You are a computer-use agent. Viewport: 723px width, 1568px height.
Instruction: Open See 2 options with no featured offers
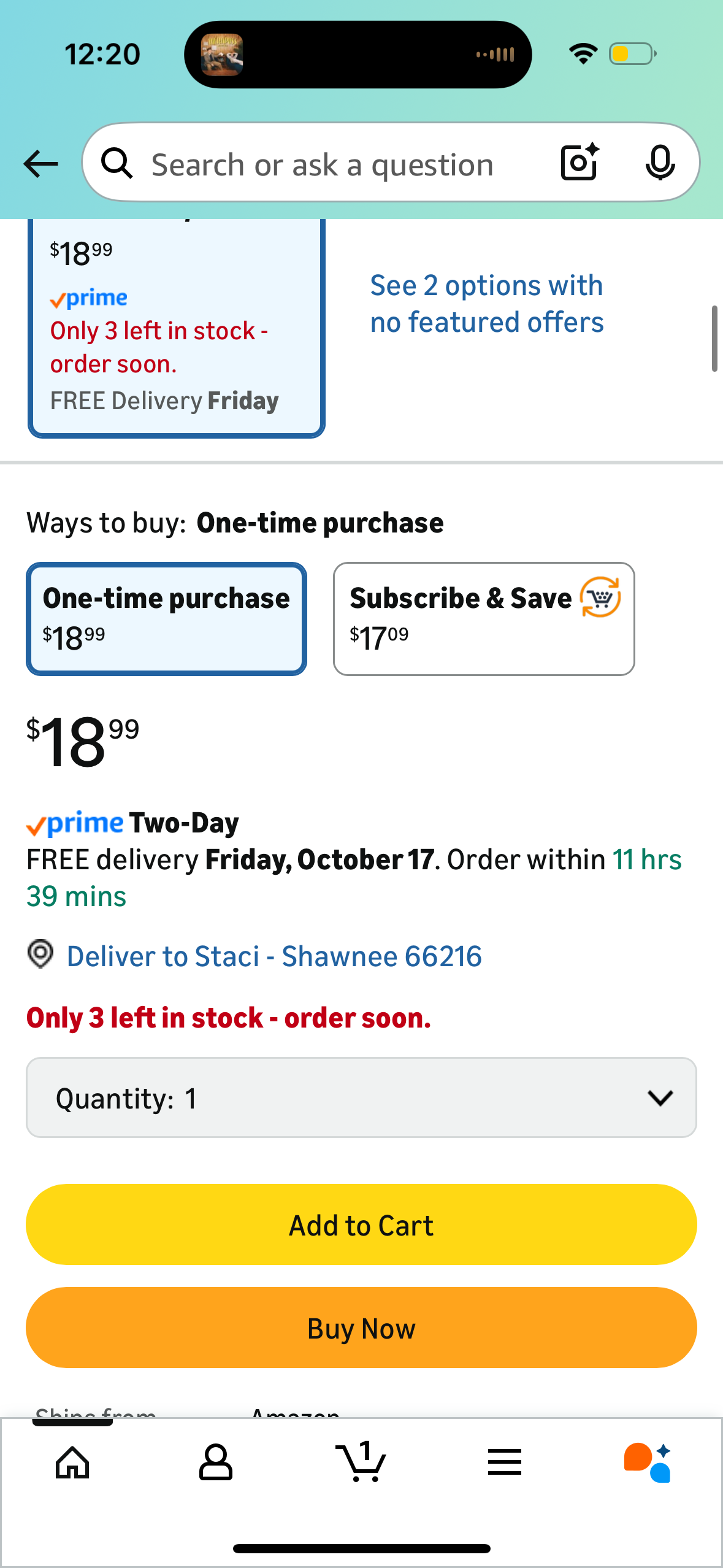tap(487, 304)
